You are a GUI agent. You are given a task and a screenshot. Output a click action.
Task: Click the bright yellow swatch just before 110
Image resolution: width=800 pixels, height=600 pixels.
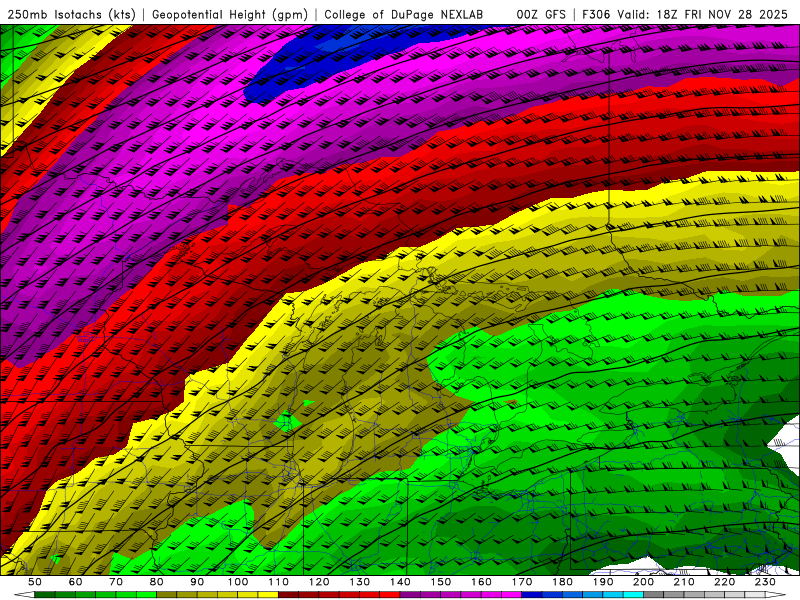[x=268, y=595]
